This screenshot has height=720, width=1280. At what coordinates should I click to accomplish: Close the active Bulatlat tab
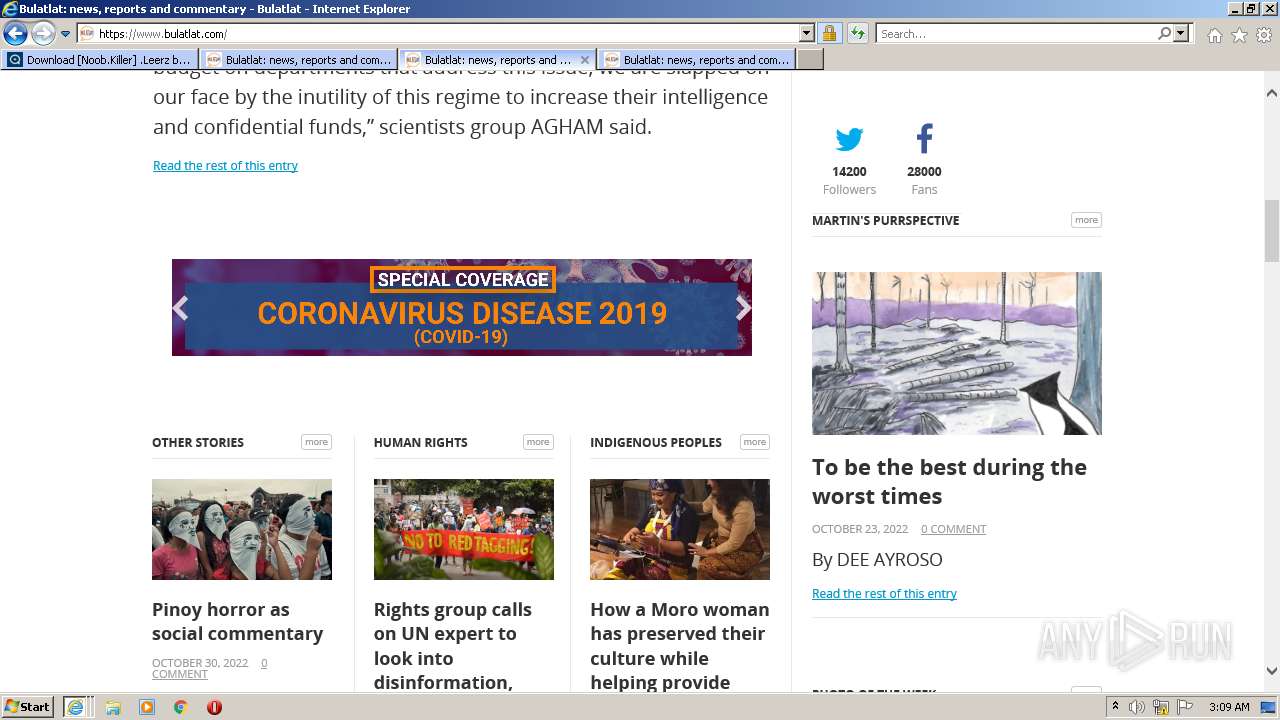[x=585, y=60]
